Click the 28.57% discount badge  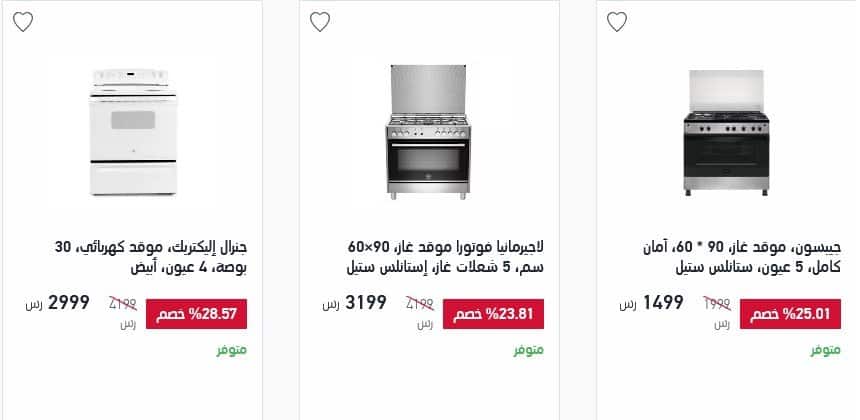(196, 314)
